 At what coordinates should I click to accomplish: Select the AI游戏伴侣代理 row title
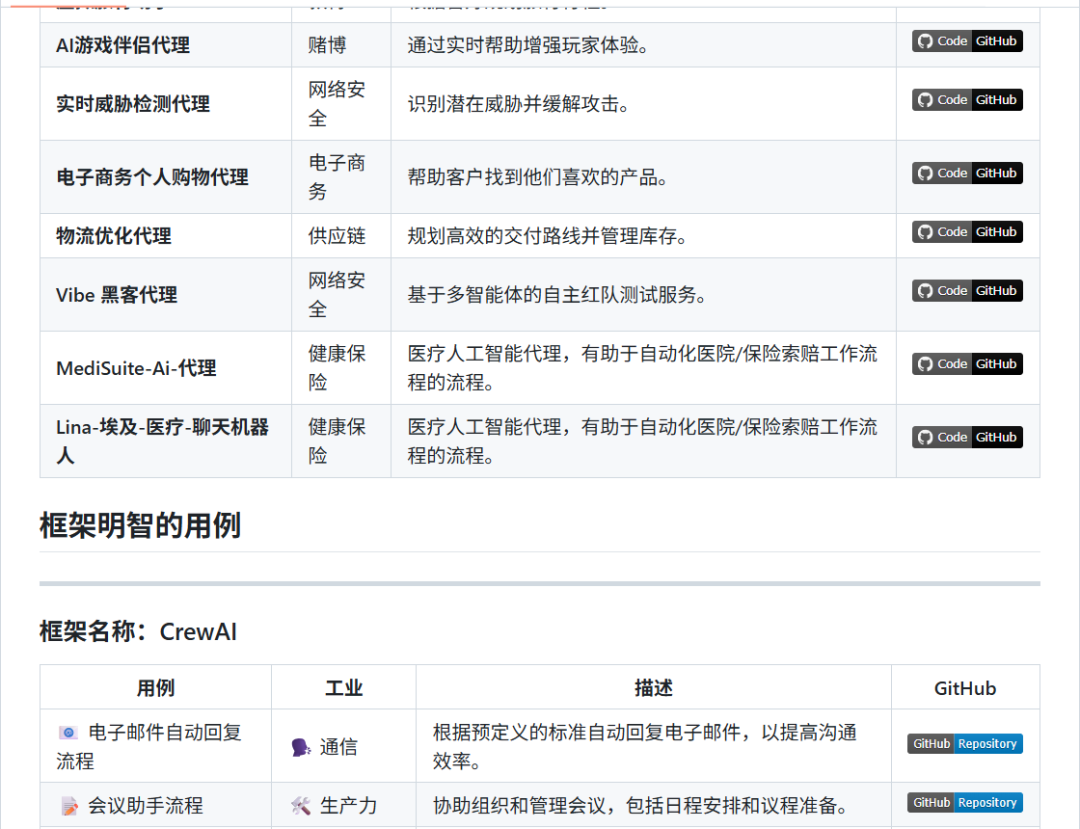[123, 45]
